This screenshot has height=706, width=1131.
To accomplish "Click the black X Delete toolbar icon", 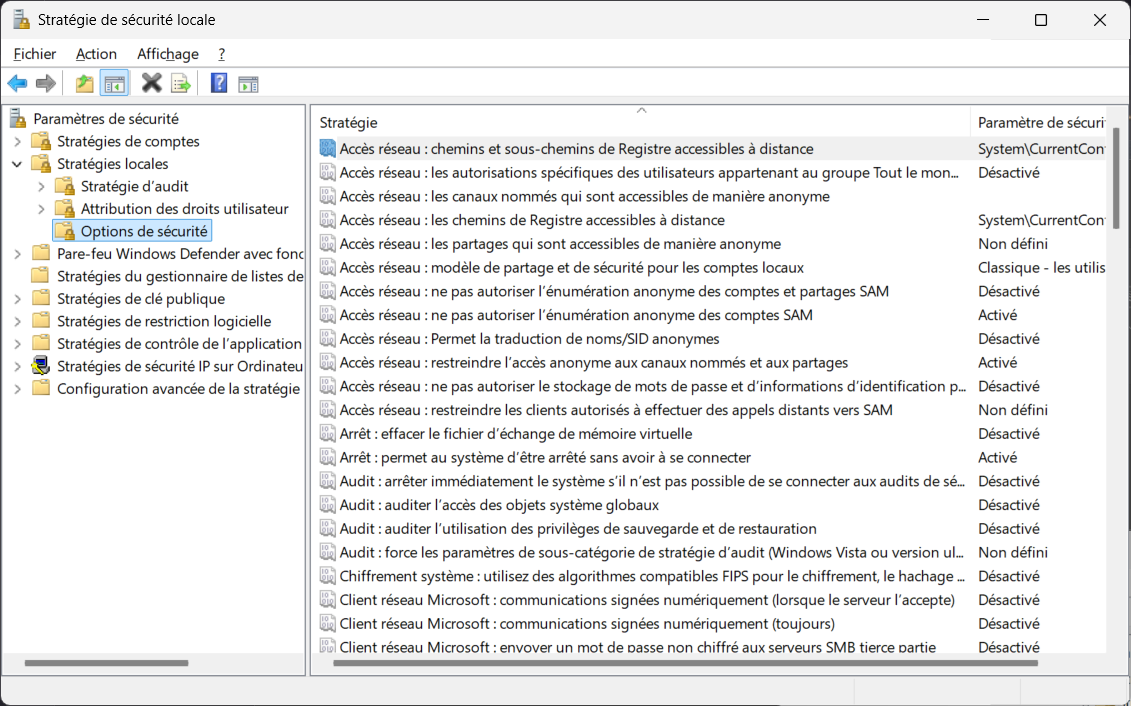I will (x=151, y=84).
